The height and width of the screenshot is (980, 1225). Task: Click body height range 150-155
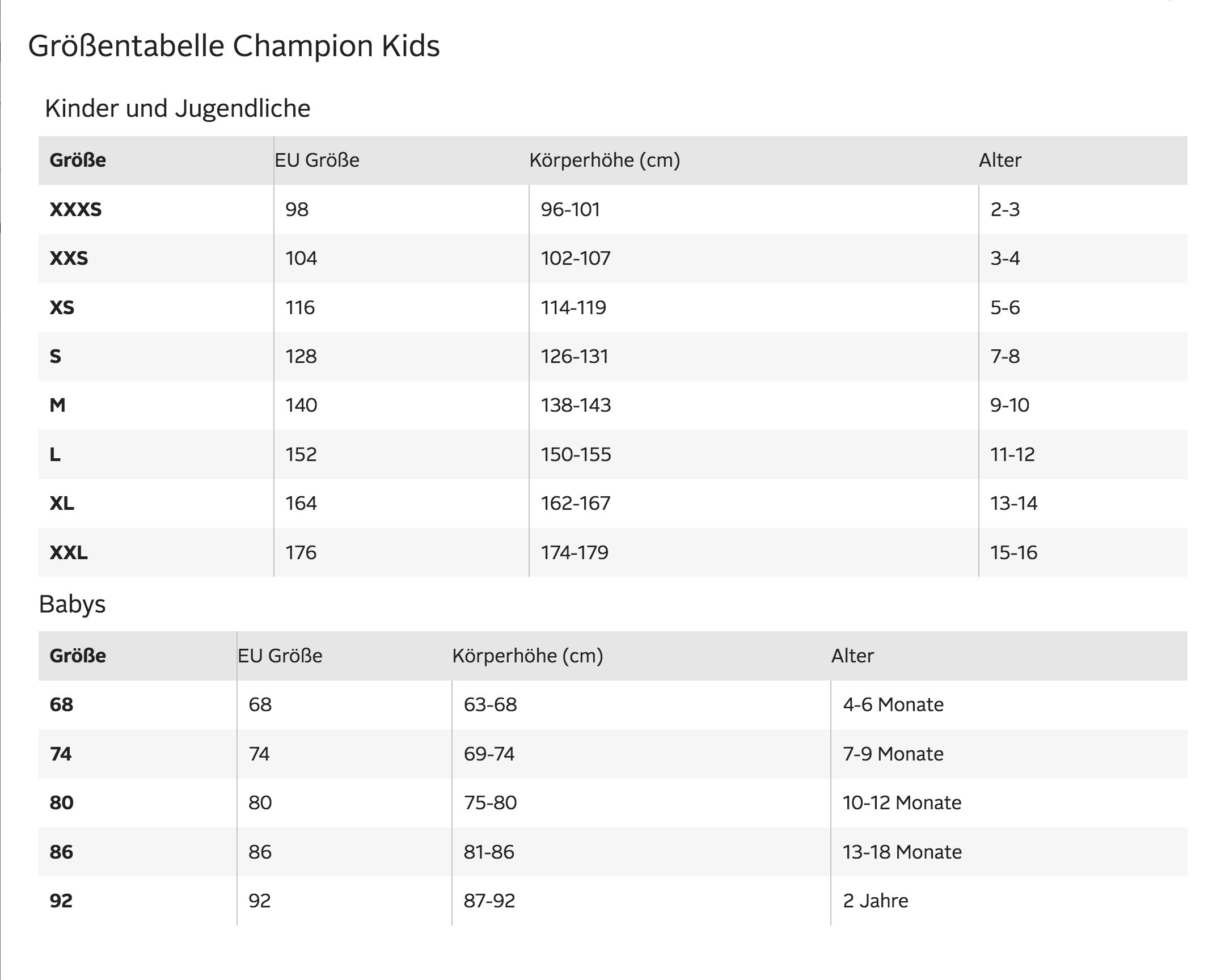click(576, 454)
